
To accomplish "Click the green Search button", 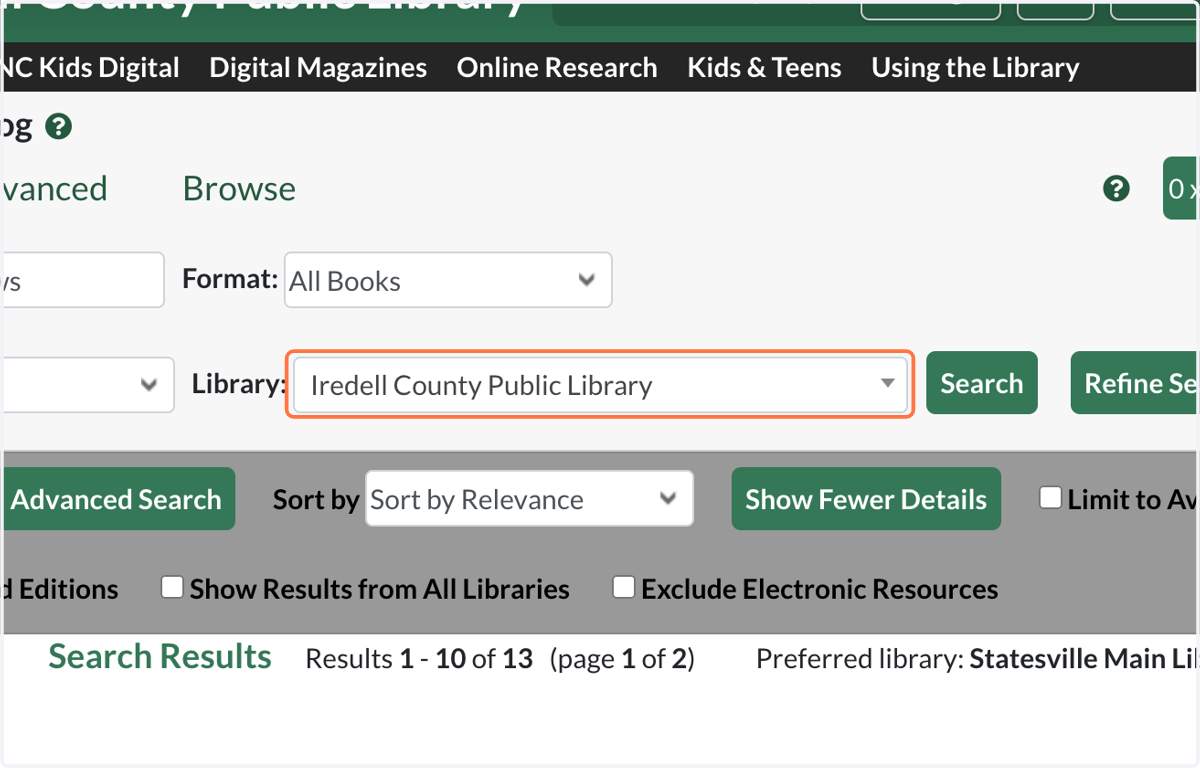I will [x=982, y=383].
